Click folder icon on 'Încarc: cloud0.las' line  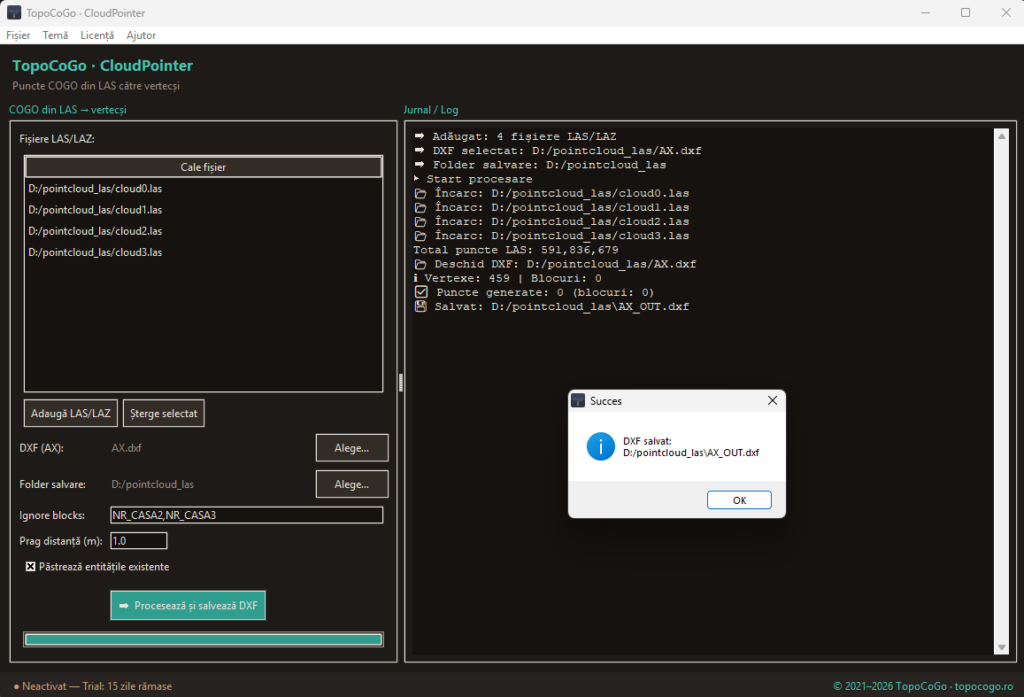[421, 193]
